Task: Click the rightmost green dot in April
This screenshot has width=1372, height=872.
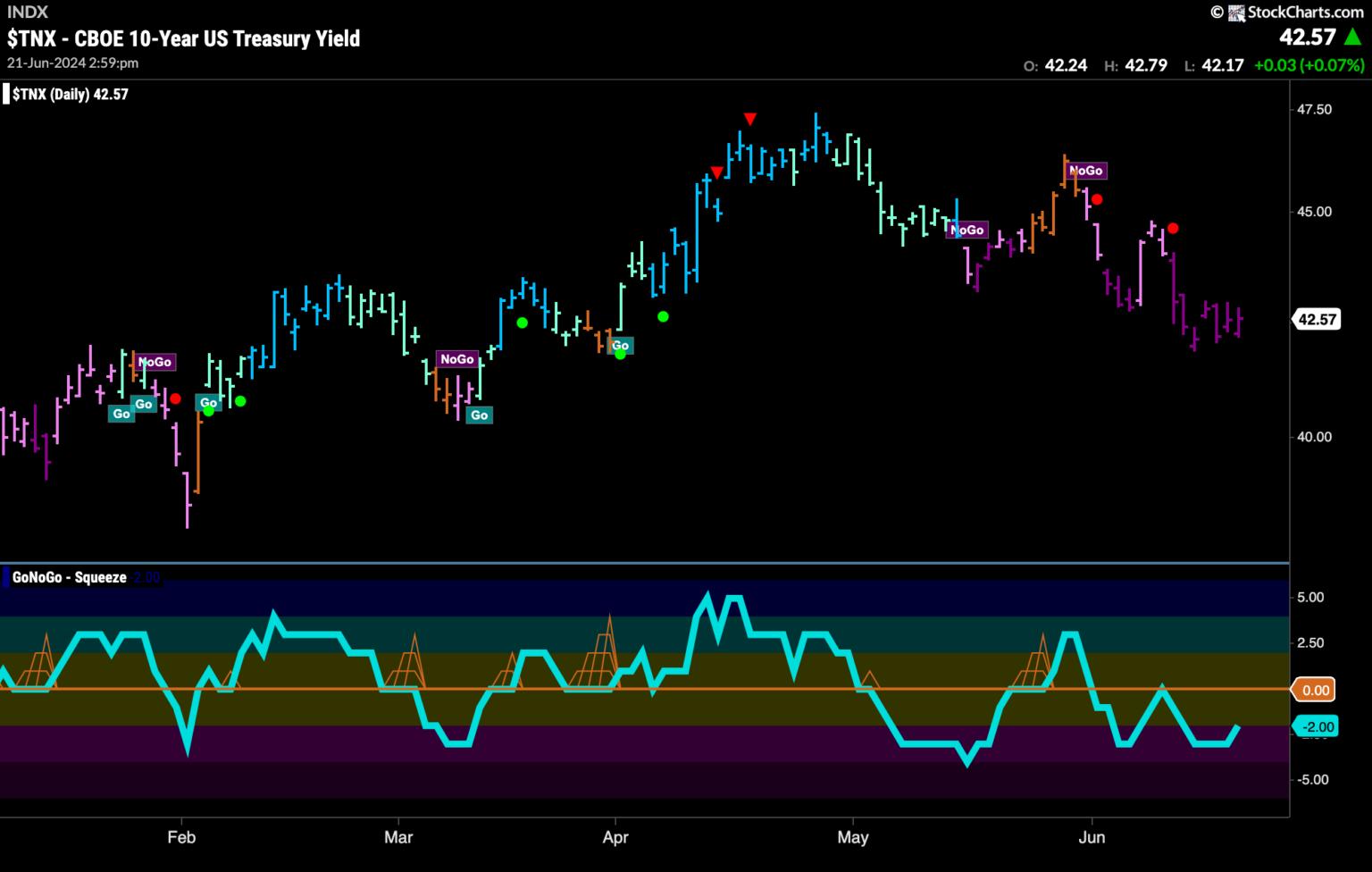Action: pos(663,316)
